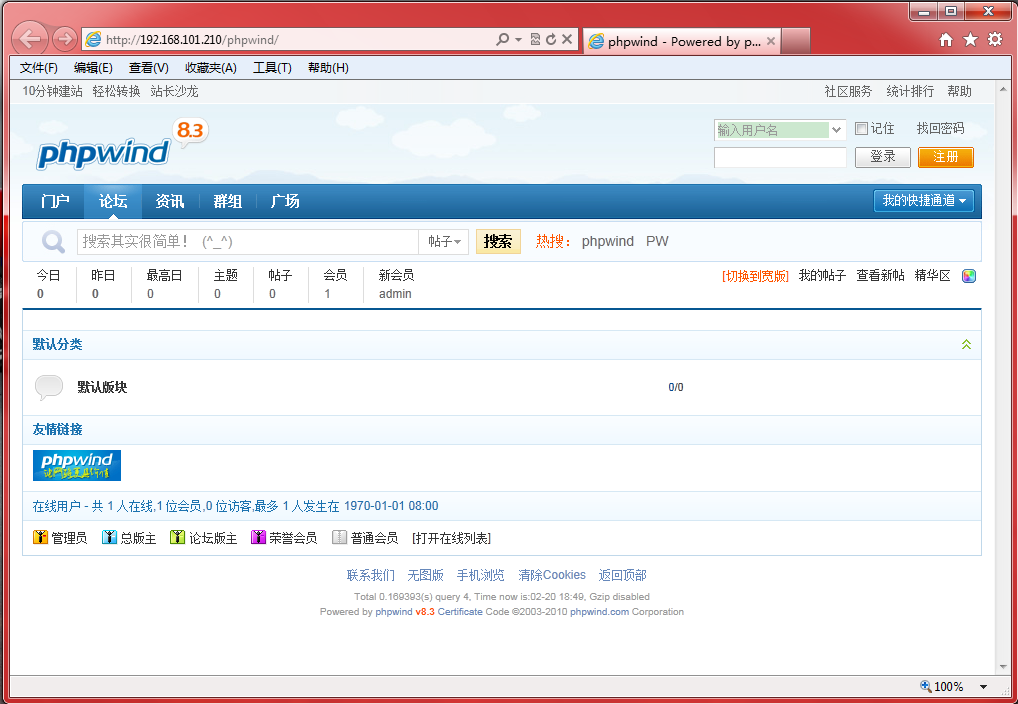The width and height of the screenshot is (1018, 704).
Task: Switch to the 论坛 nav tab
Action: click(x=113, y=201)
